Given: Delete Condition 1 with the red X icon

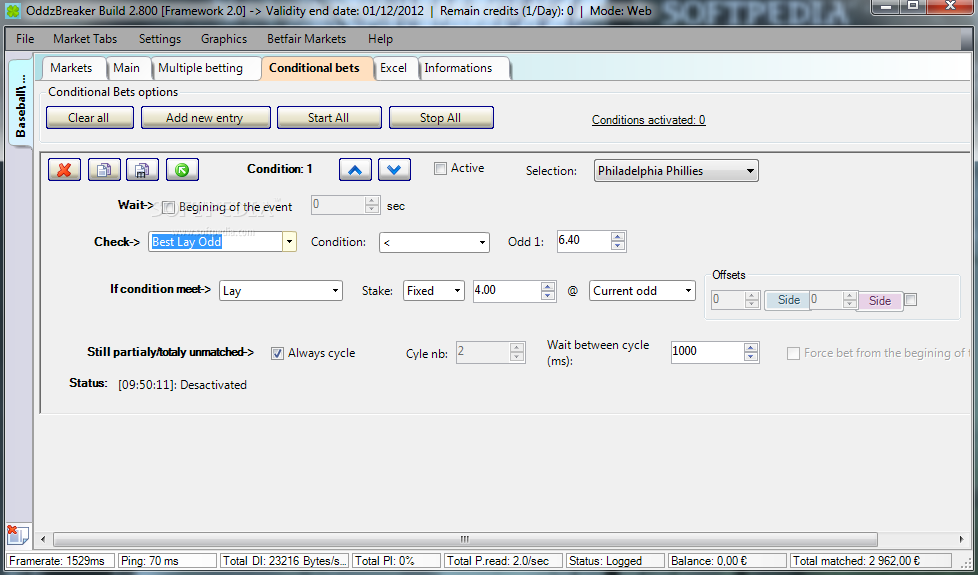Looking at the screenshot, I should click(64, 170).
